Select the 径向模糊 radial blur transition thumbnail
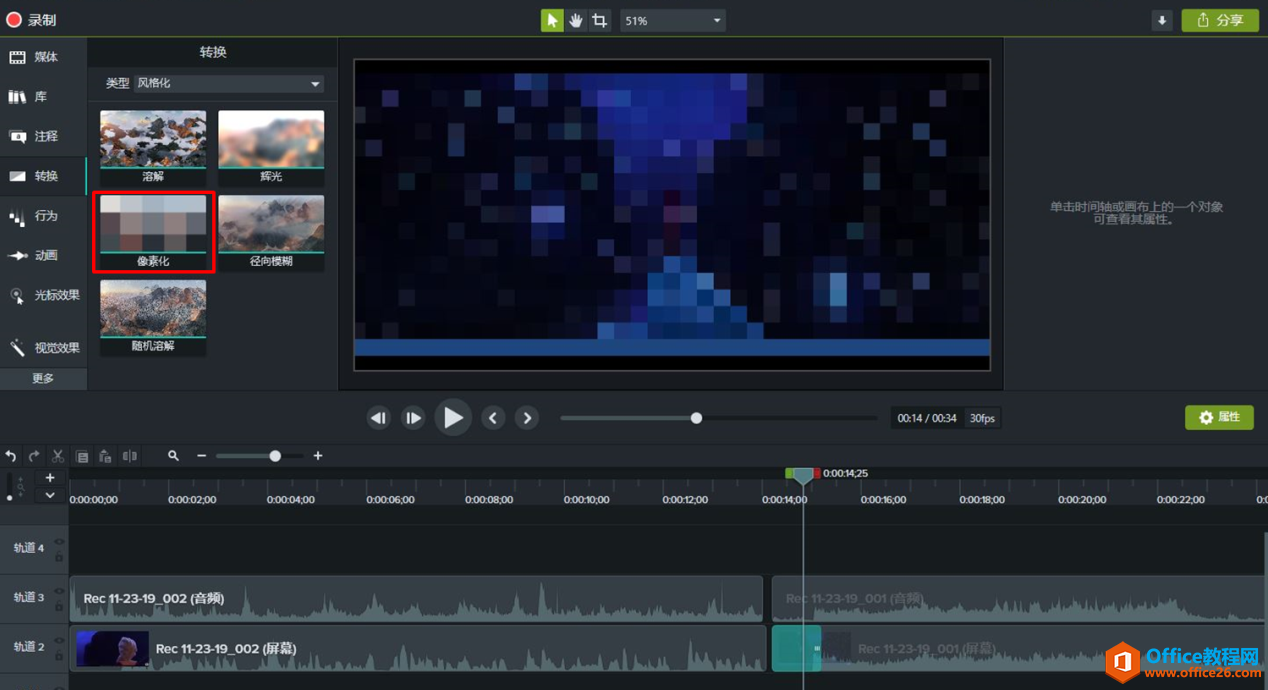The height and width of the screenshot is (690, 1268). (271, 231)
